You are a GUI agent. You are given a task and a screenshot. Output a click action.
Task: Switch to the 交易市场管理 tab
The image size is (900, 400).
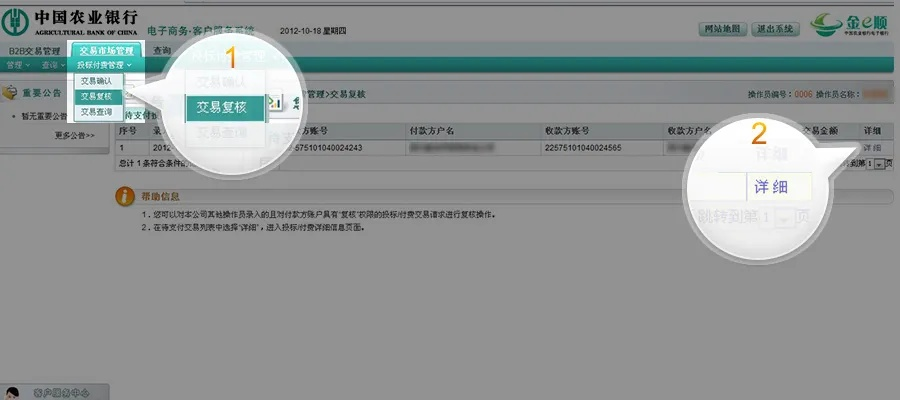(106, 50)
